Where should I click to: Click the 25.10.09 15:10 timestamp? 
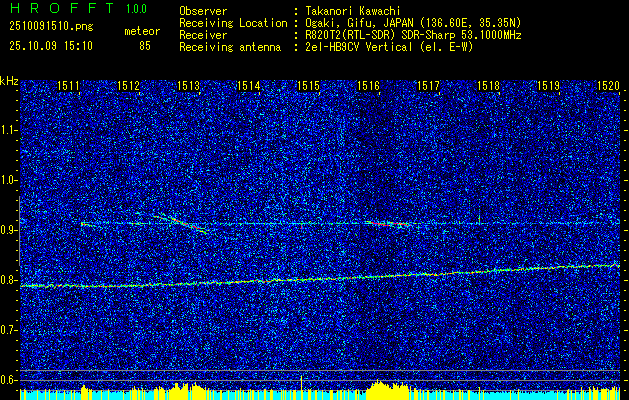click(50, 46)
